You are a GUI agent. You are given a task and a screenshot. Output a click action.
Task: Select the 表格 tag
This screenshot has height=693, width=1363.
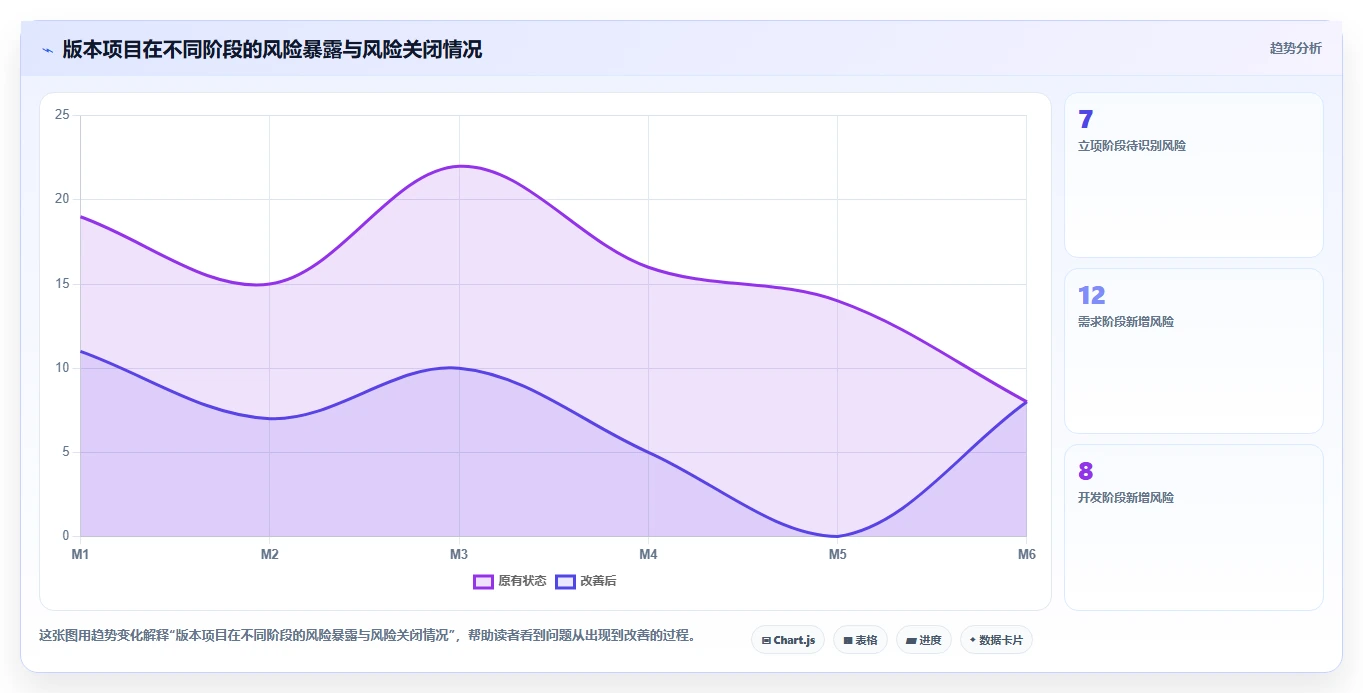pyautogui.click(x=860, y=640)
